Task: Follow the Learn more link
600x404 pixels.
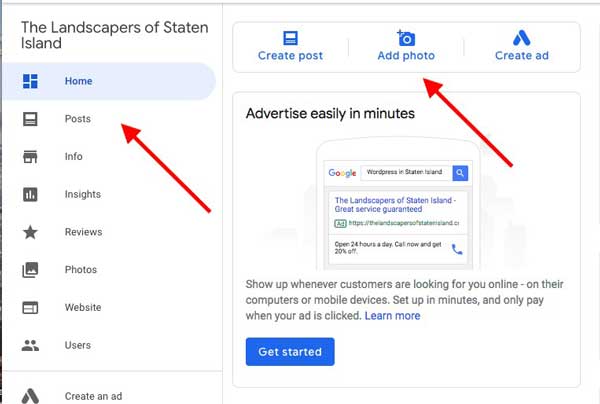Action: (392, 316)
